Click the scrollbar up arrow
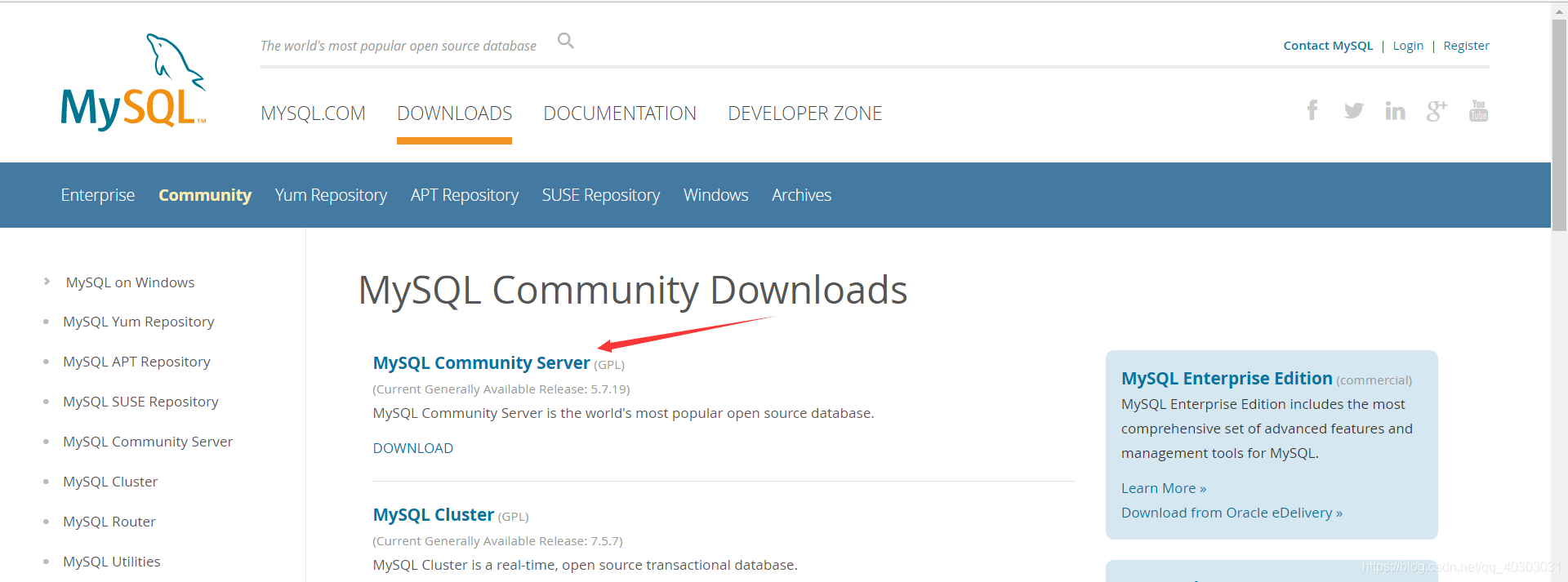The width and height of the screenshot is (1568, 582). pos(1559,10)
